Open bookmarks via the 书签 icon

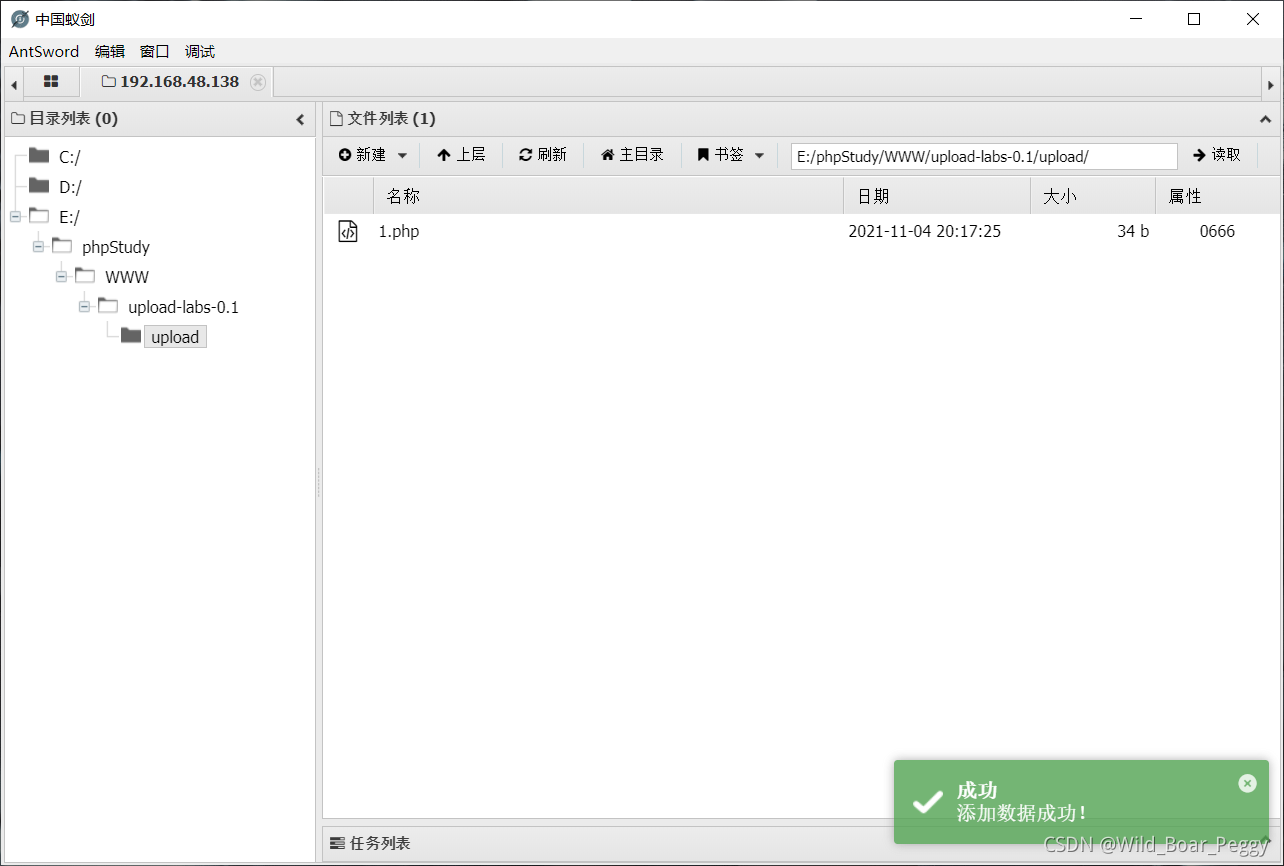click(703, 154)
